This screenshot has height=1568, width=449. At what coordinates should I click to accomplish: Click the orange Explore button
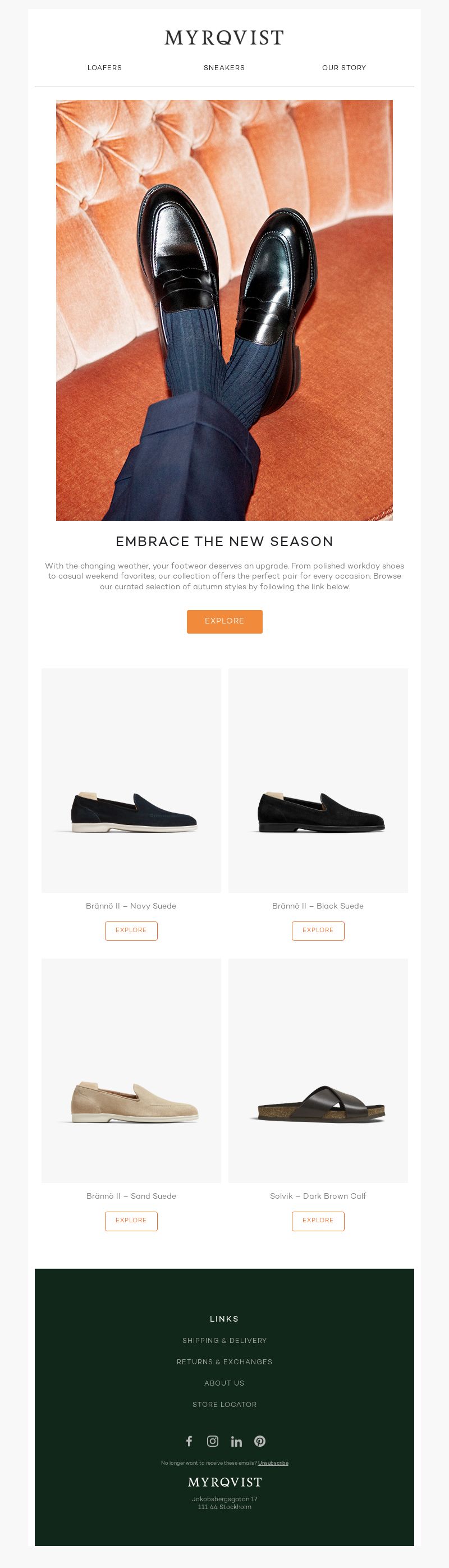tap(224, 621)
